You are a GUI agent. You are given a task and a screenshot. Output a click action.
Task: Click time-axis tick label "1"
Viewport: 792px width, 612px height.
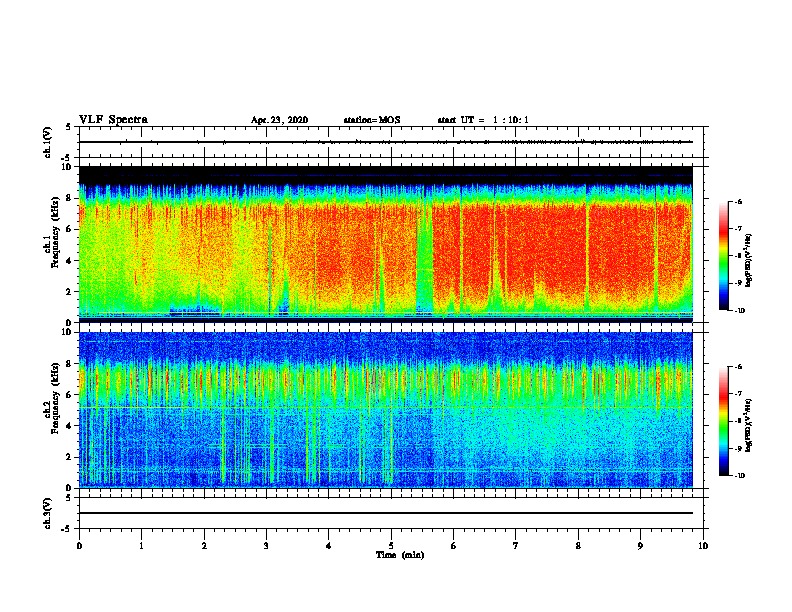pyautogui.click(x=141, y=546)
